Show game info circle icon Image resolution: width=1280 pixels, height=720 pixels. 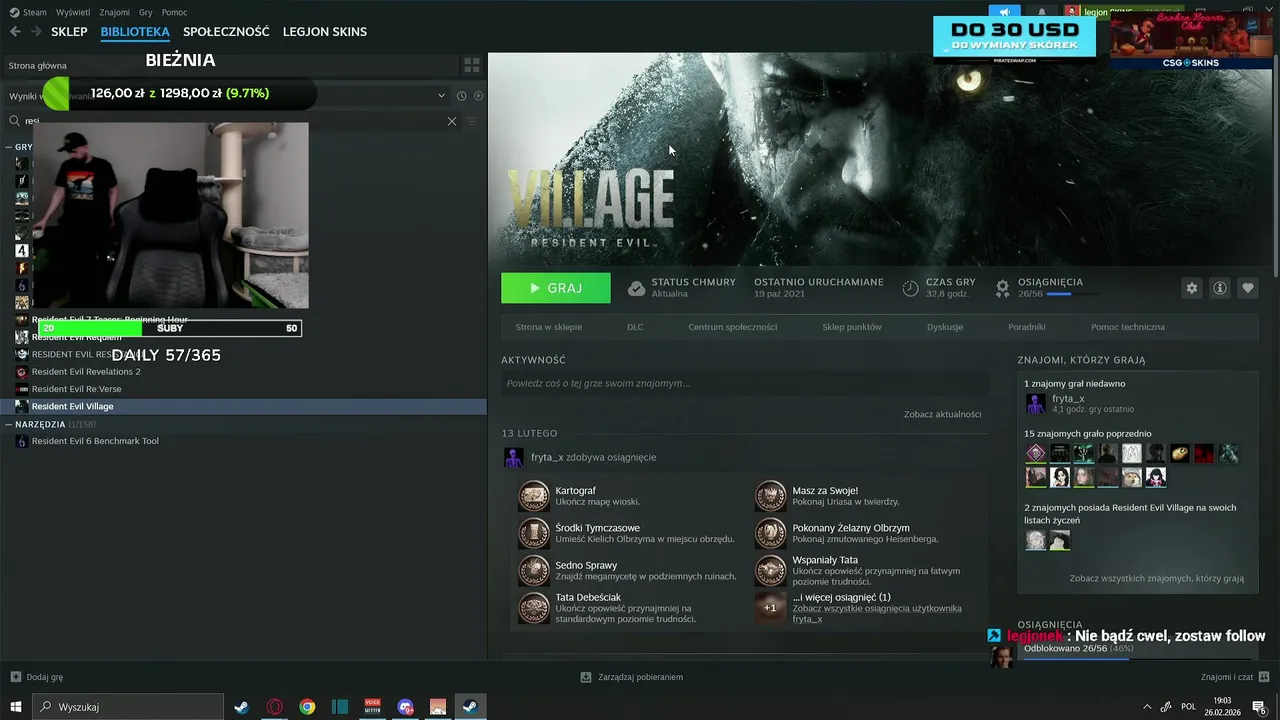point(1220,288)
